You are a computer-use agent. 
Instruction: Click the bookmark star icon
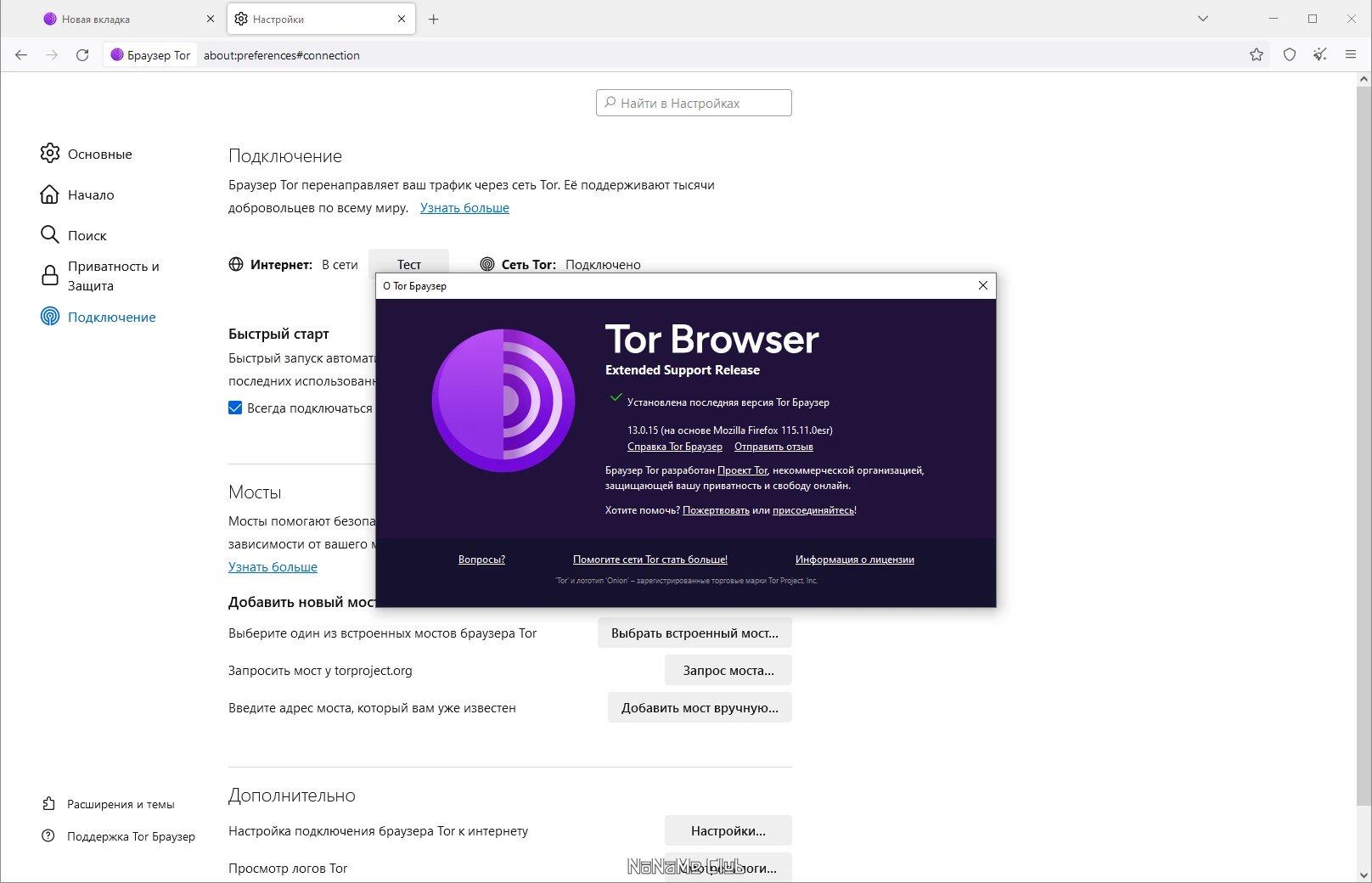point(1257,55)
